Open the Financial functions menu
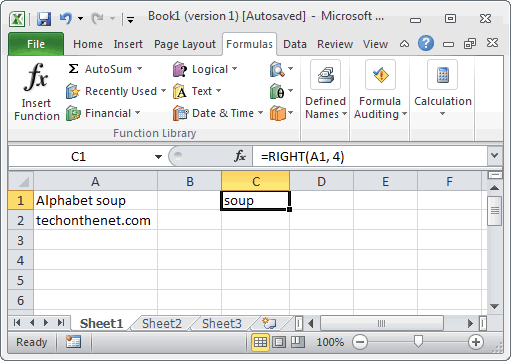Screen dimensions: 511x361 (103, 113)
